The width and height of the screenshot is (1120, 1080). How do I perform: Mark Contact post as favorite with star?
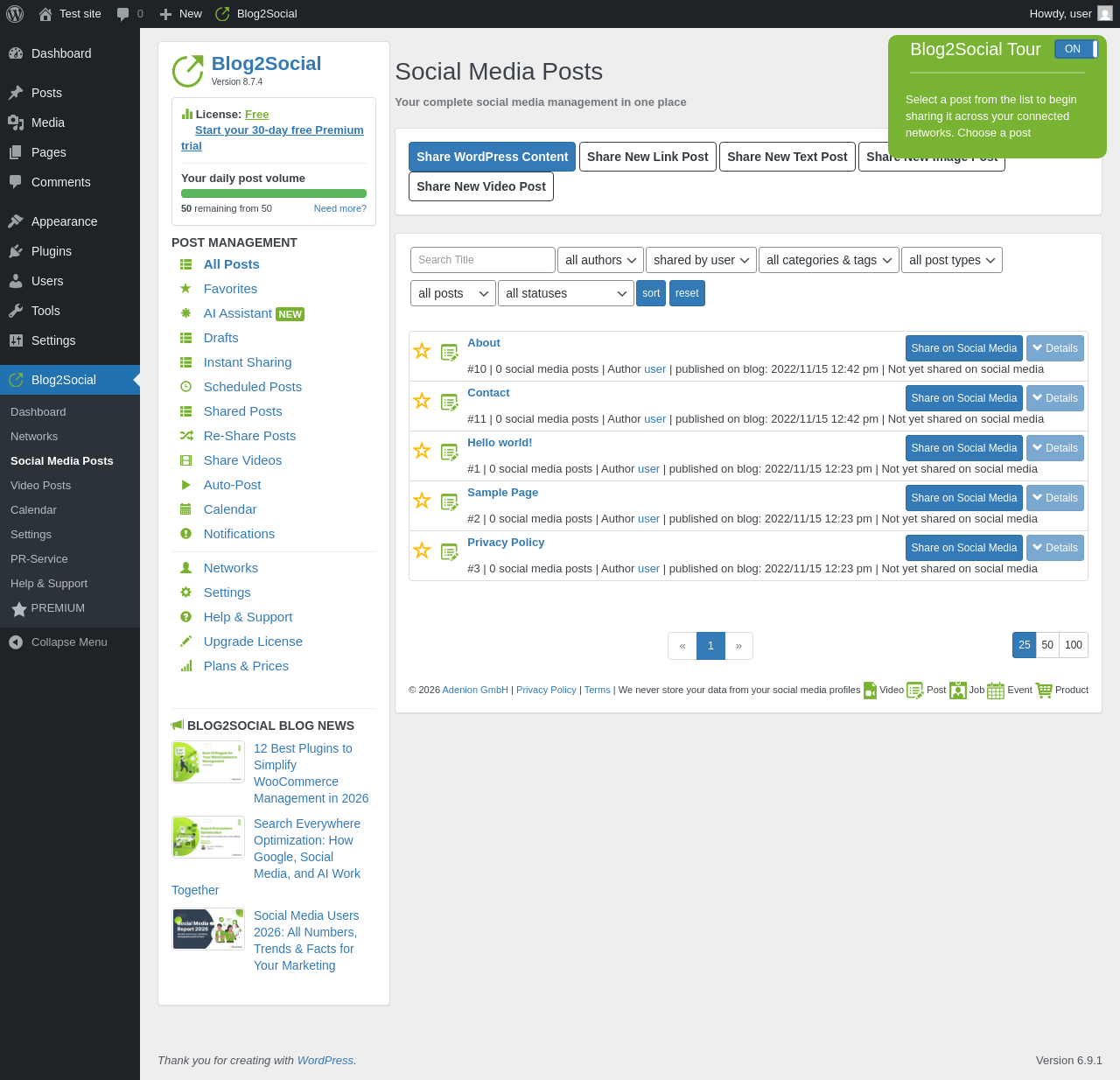pos(422,401)
